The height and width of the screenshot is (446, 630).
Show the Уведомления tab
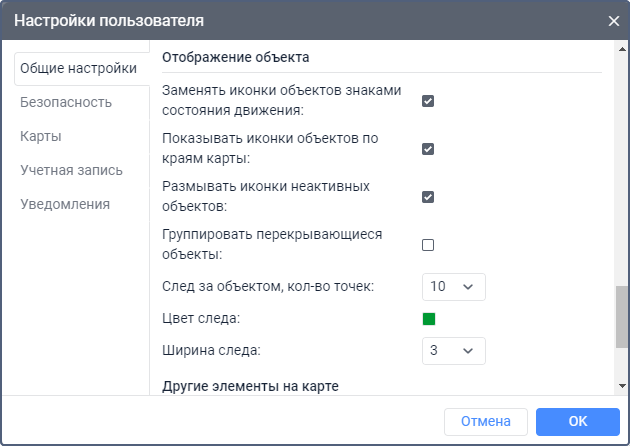(65, 204)
